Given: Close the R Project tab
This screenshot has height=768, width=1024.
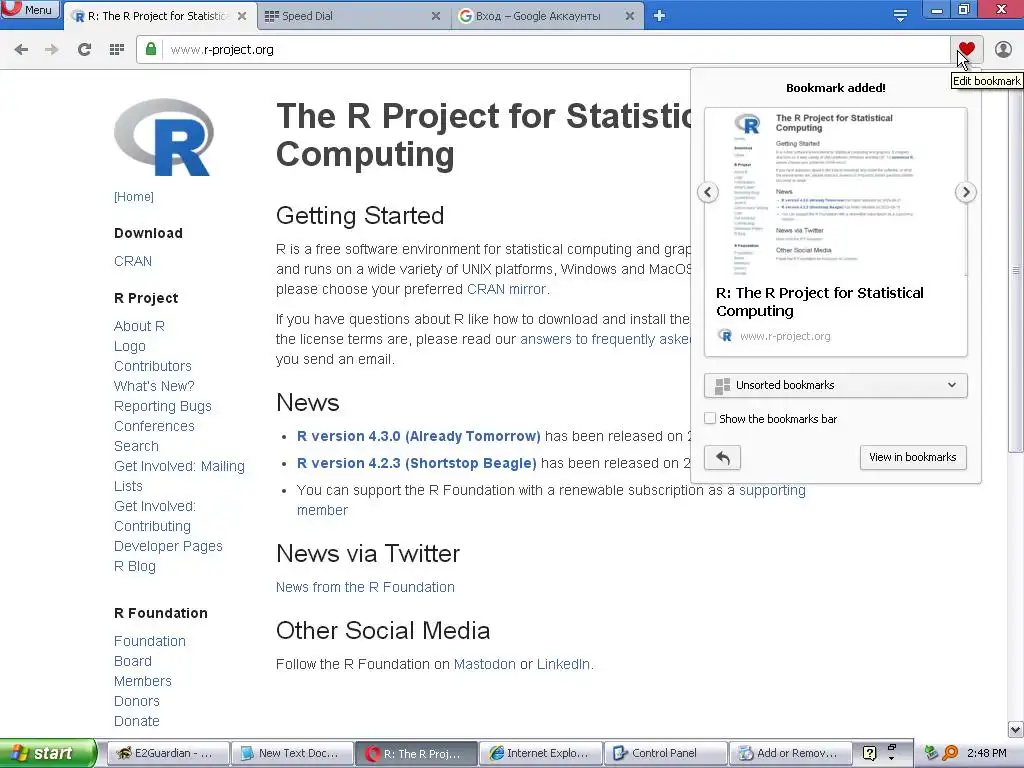Looking at the screenshot, I should tap(242, 16).
